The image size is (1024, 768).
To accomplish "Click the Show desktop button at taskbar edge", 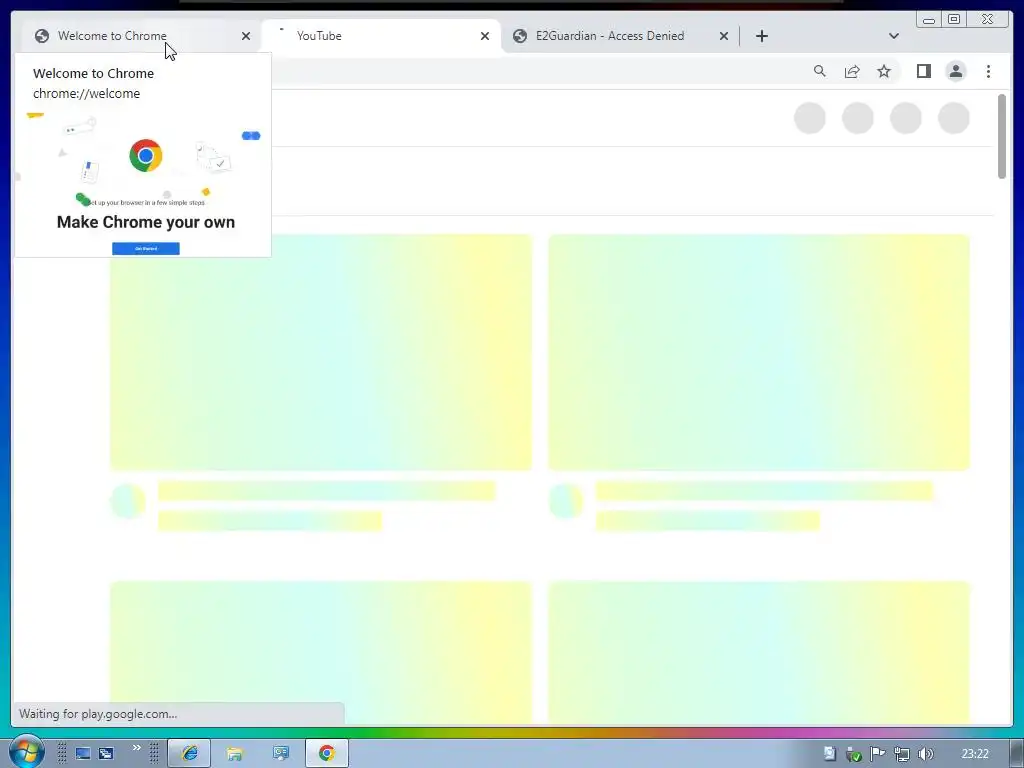I will coord(1017,754).
